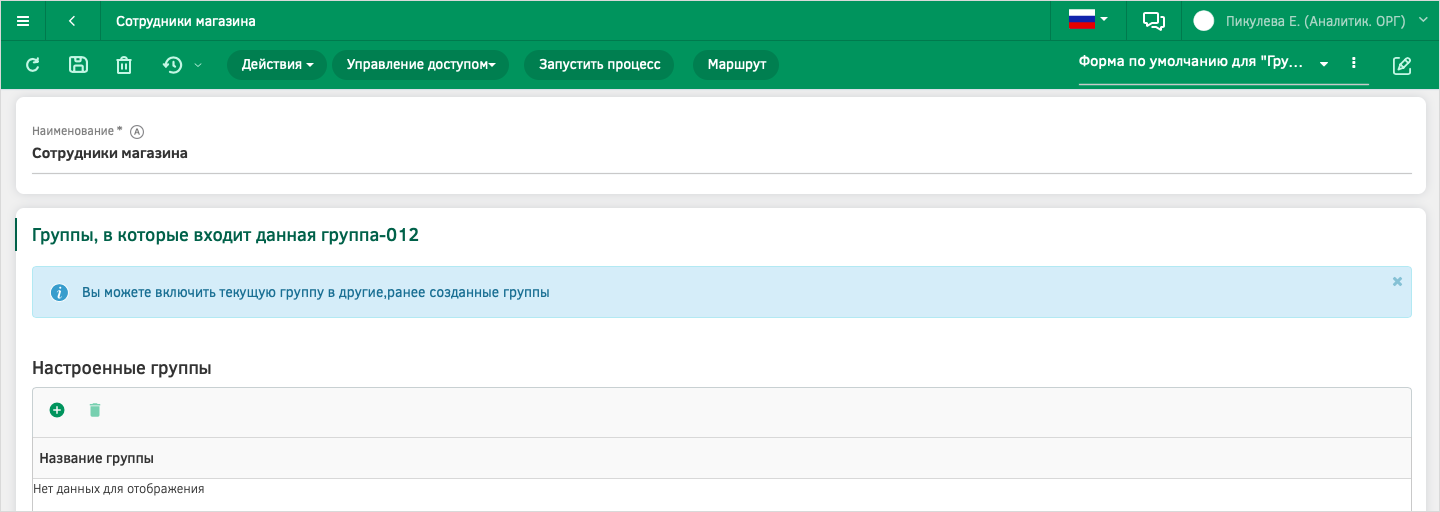This screenshot has width=1440, height=512.
Task: Go back using the left chevron
Action: pos(72,21)
